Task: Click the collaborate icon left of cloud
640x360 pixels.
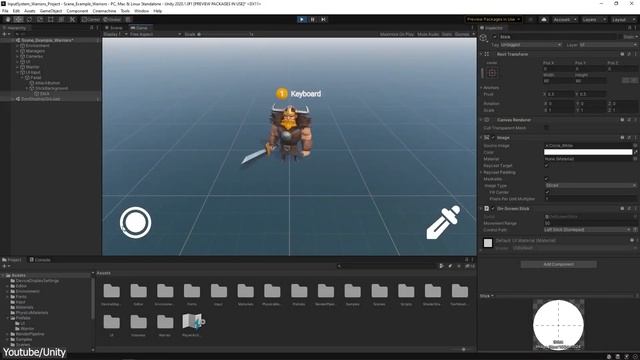Action: pos(531,20)
